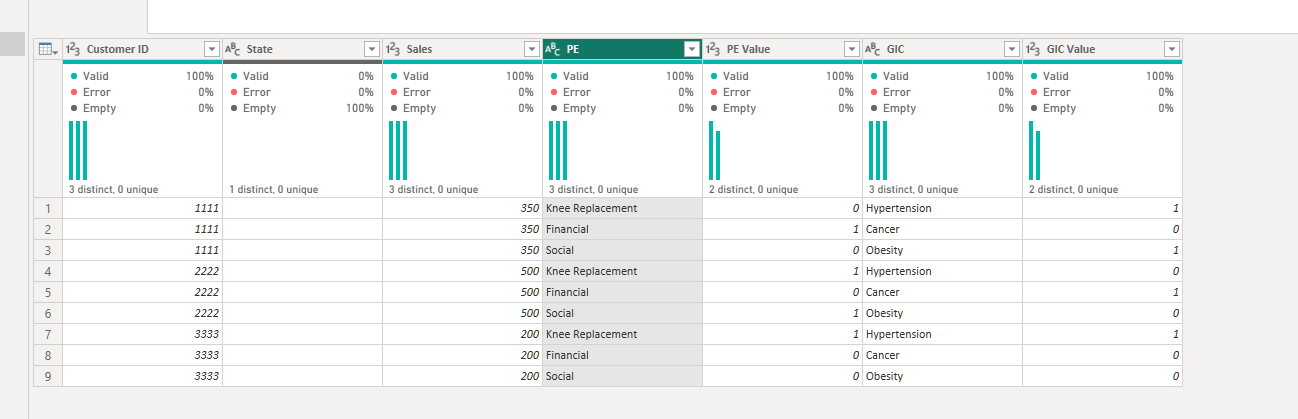Select row number 9
Screen dimensions: 1298x419
pyautogui.click(x=48, y=376)
